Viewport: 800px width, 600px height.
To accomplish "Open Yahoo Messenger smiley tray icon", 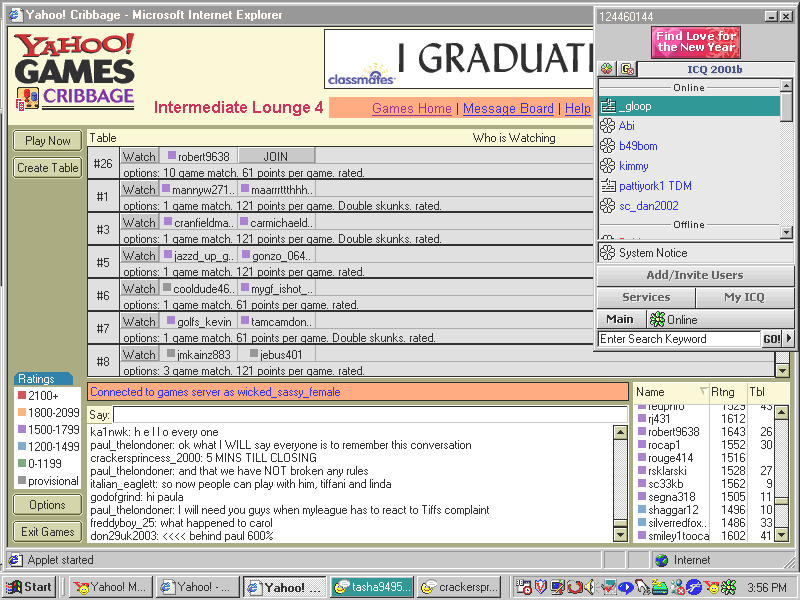I will click(712, 587).
